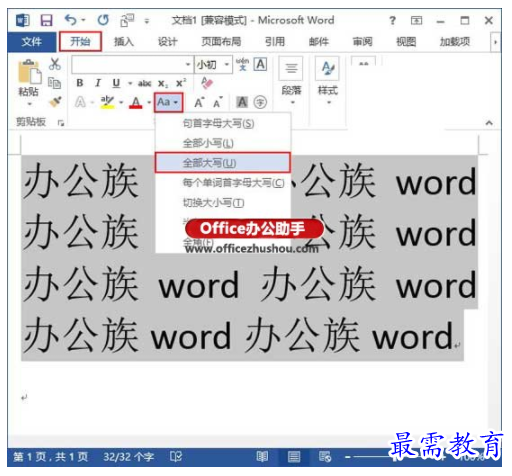Toggle Underline formatting
Image resolution: width=512 pixels, height=476 pixels.
[116, 83]
